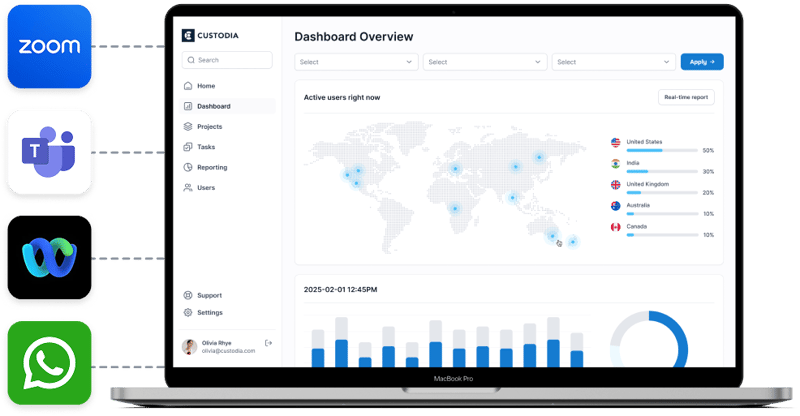Screen dimensions: 800x416
Task: Click the Reporting pie icon
Action: [x=188, y=167]
